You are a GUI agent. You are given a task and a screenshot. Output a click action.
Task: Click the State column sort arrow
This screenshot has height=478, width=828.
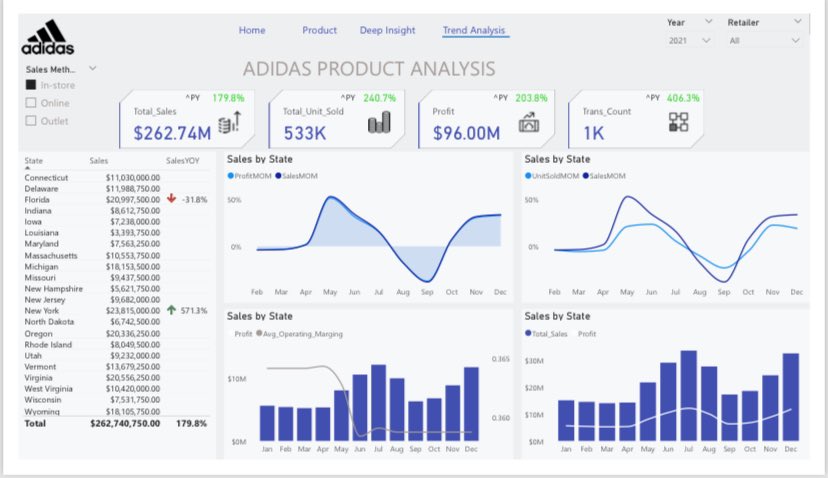(27, 168)
